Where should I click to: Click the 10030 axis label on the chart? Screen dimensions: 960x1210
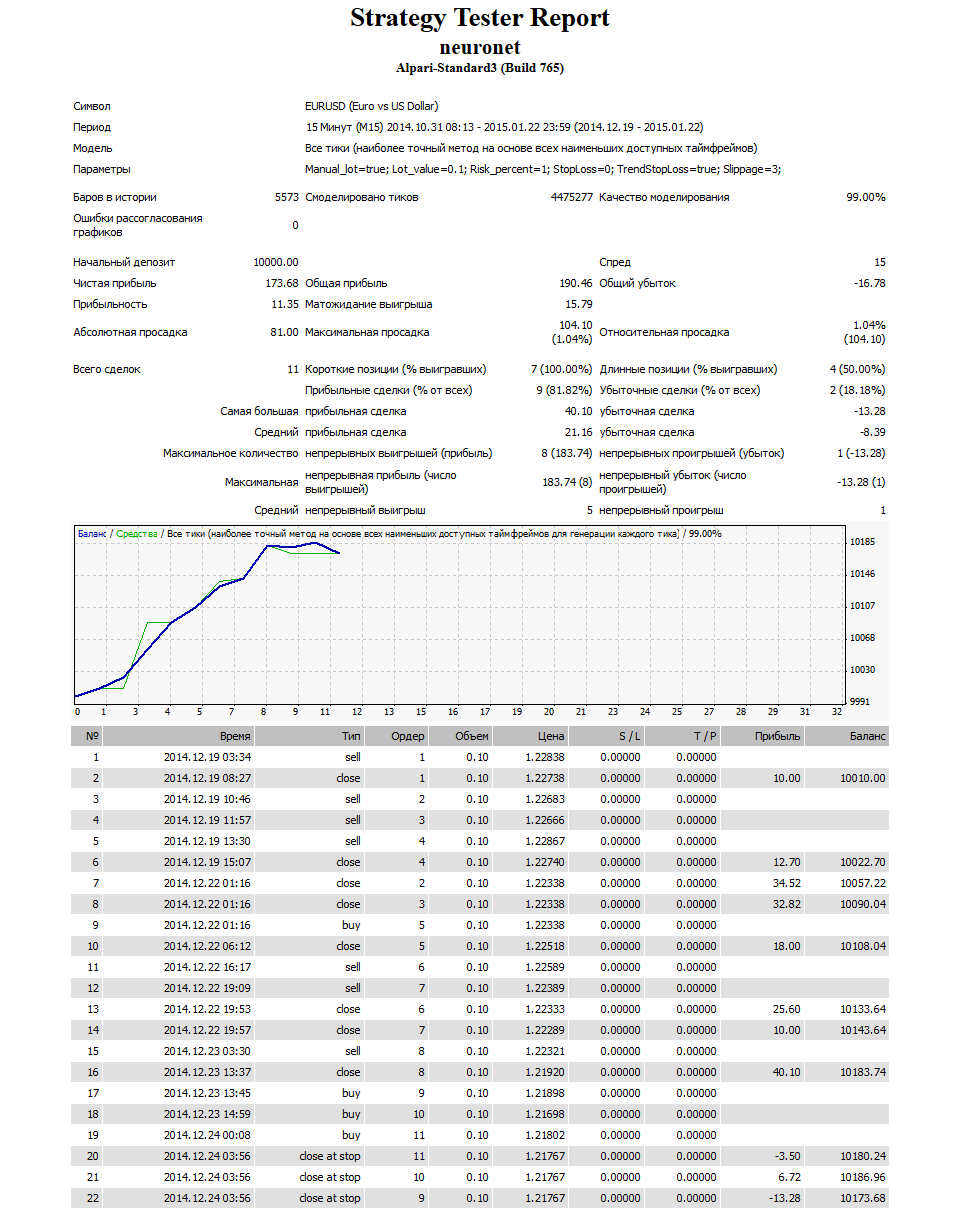pos(862,669)
